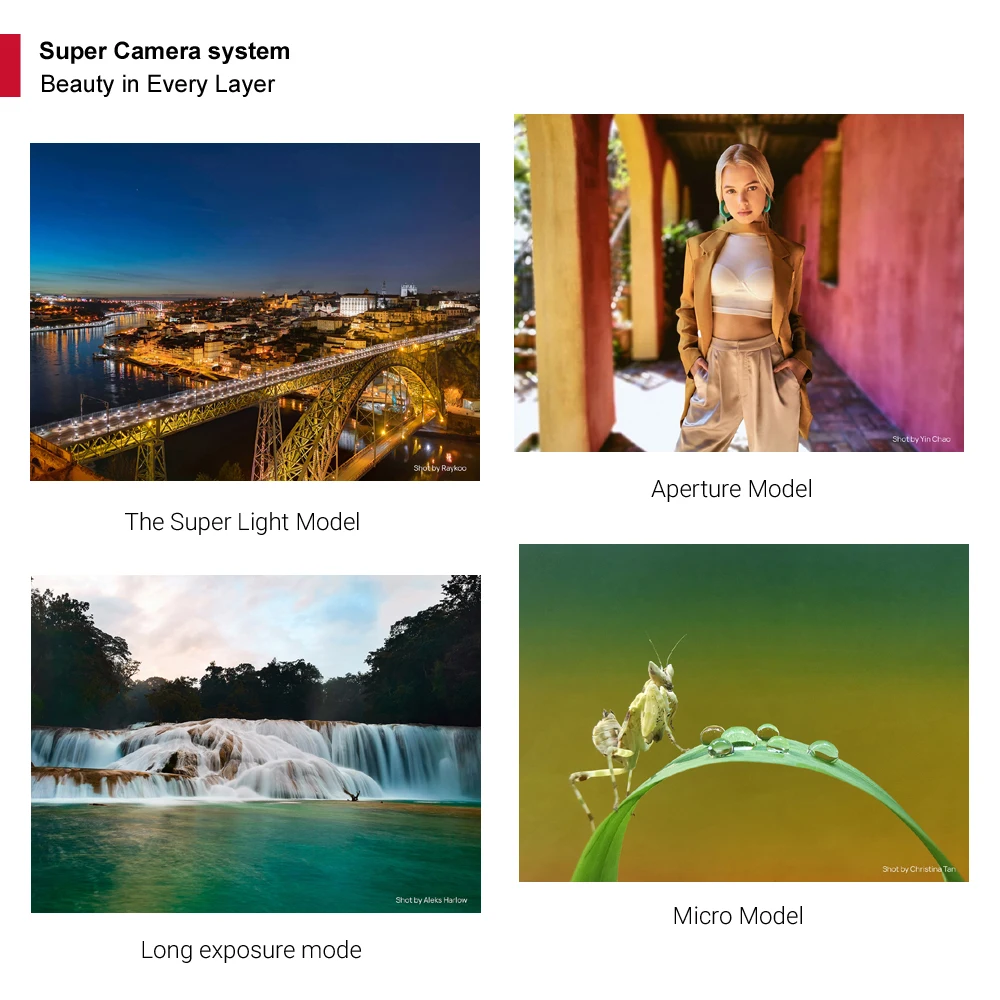Screen dimensions: 1000x1000
Task: Click the 'Shot by Yin Chao' watermark
Action: click(x=921, y=439)
